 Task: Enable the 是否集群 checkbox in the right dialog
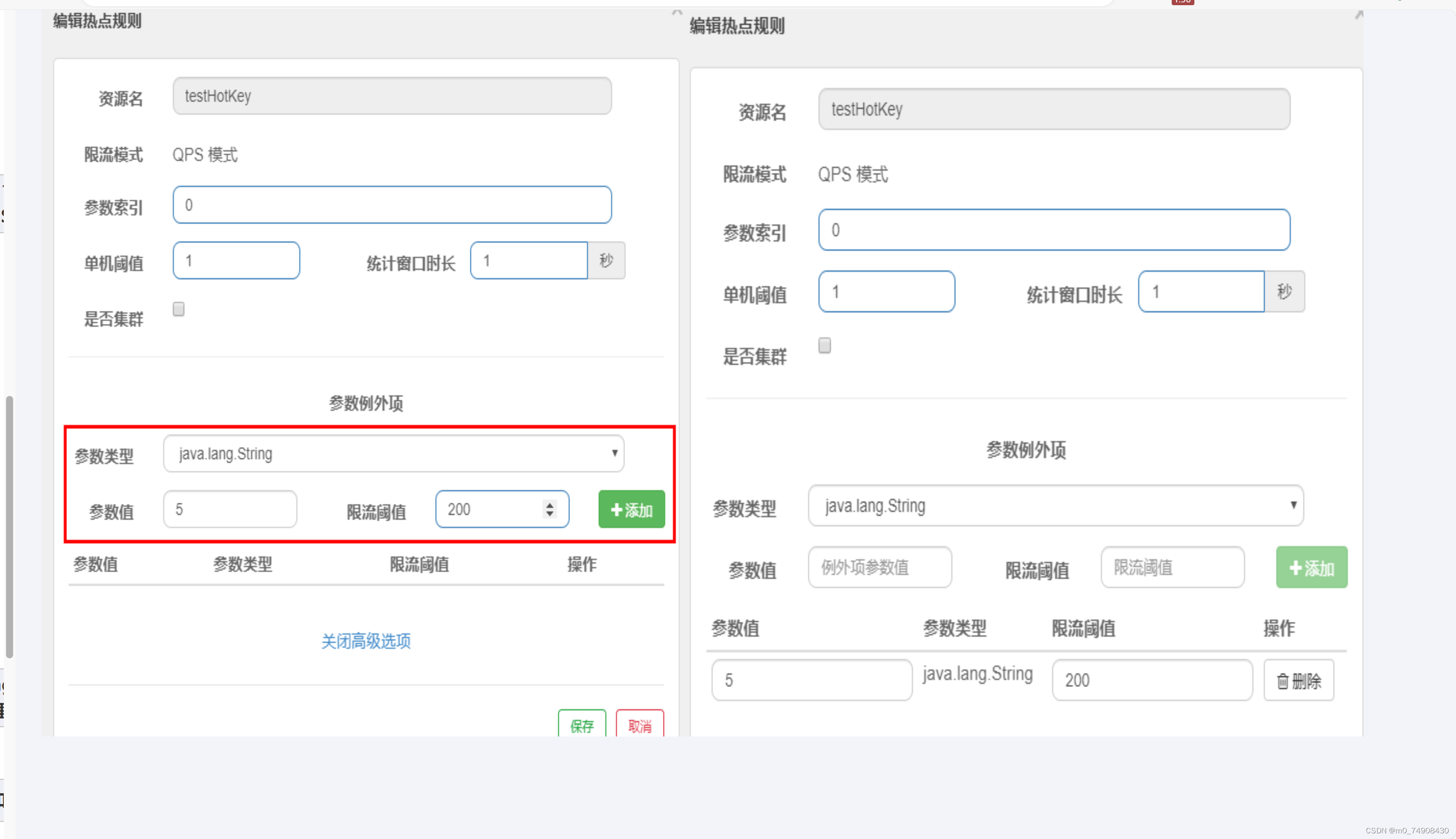click(x=824, y=346)
